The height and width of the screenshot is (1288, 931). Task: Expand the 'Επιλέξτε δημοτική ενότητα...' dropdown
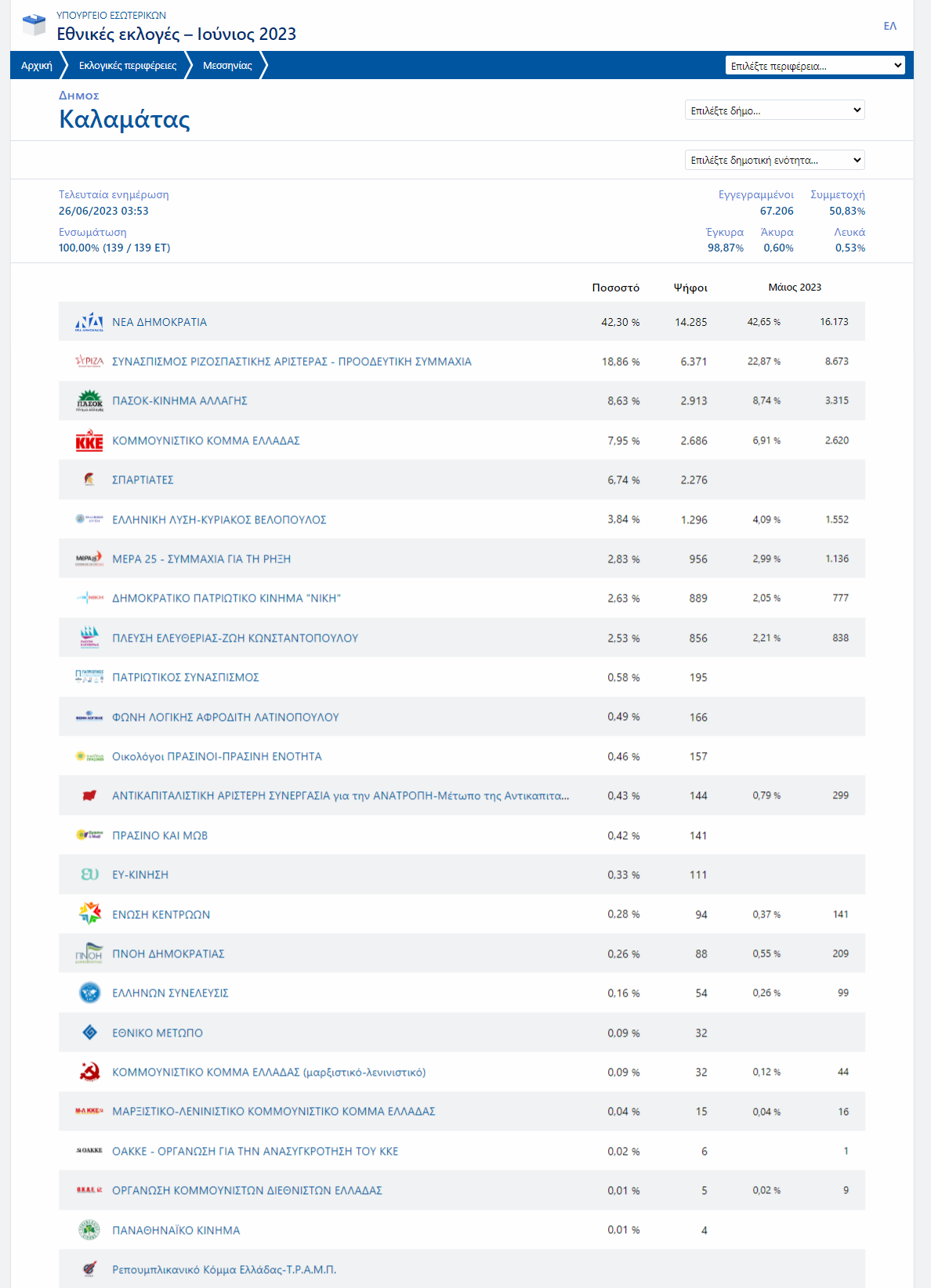click(x=774, y=160)
